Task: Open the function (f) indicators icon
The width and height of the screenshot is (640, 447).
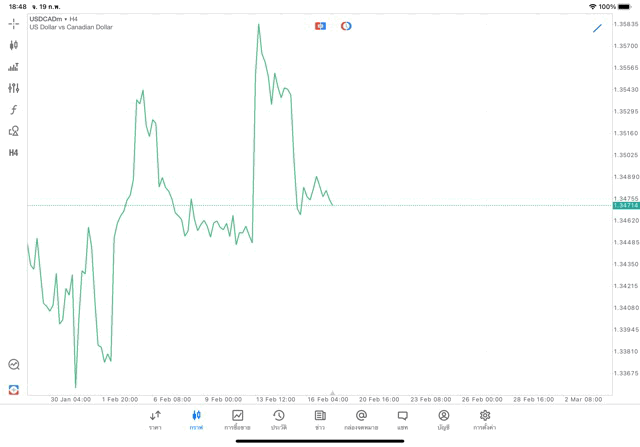Action: coord(14,110)
